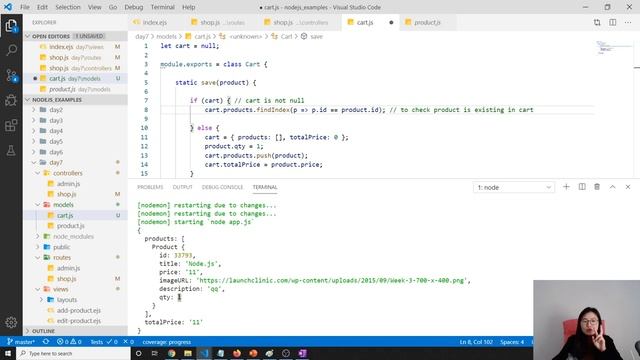Screen dimensions: 640x360
Task: Open the Help menu
Action: (x=189, y=7)
